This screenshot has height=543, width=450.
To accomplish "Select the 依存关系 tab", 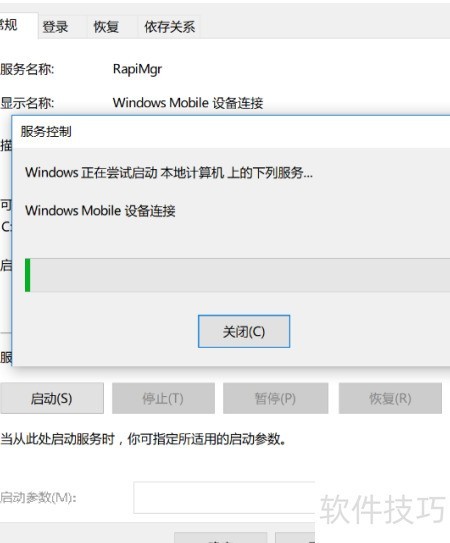I will tap(169, 27).
